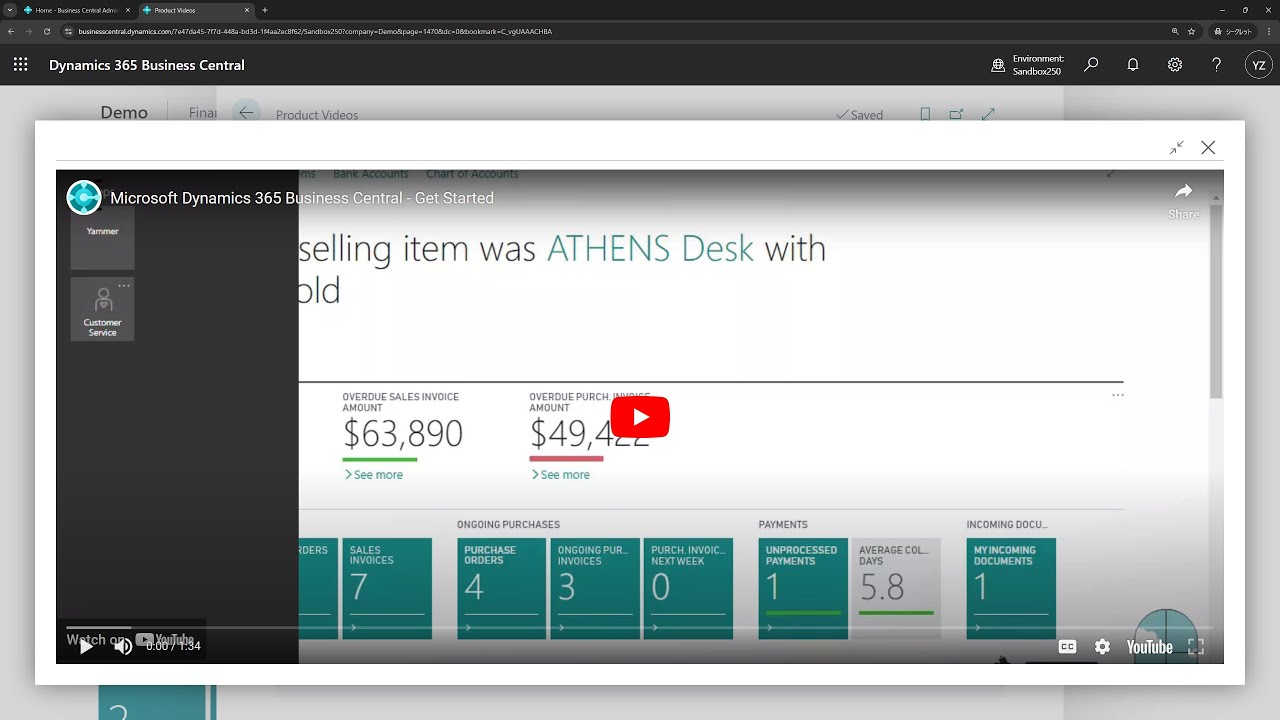The height and width of the screenshot is (720, 1280).
Task: Click the scrollbar at the right edge of the video dialog
Action: point(1216,300)
